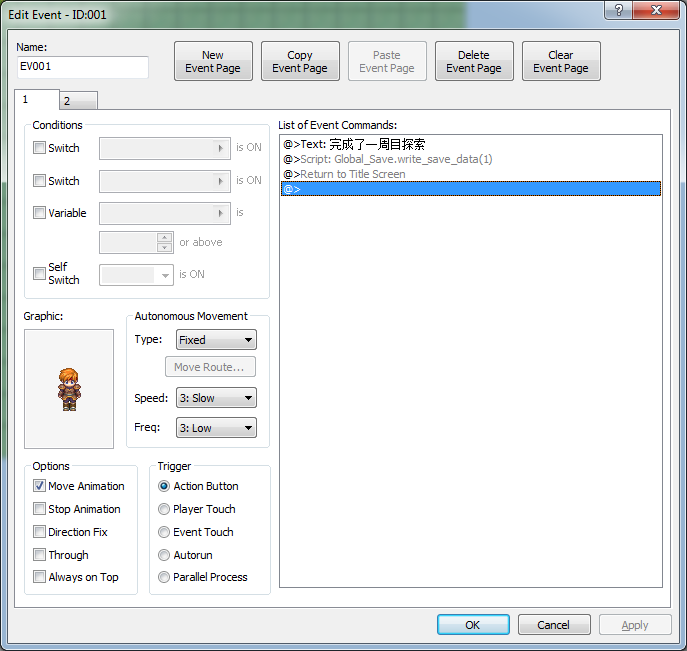Enable the second Switch condition checkbox
The width and height of the screenshot is (687, 651).
39,180
